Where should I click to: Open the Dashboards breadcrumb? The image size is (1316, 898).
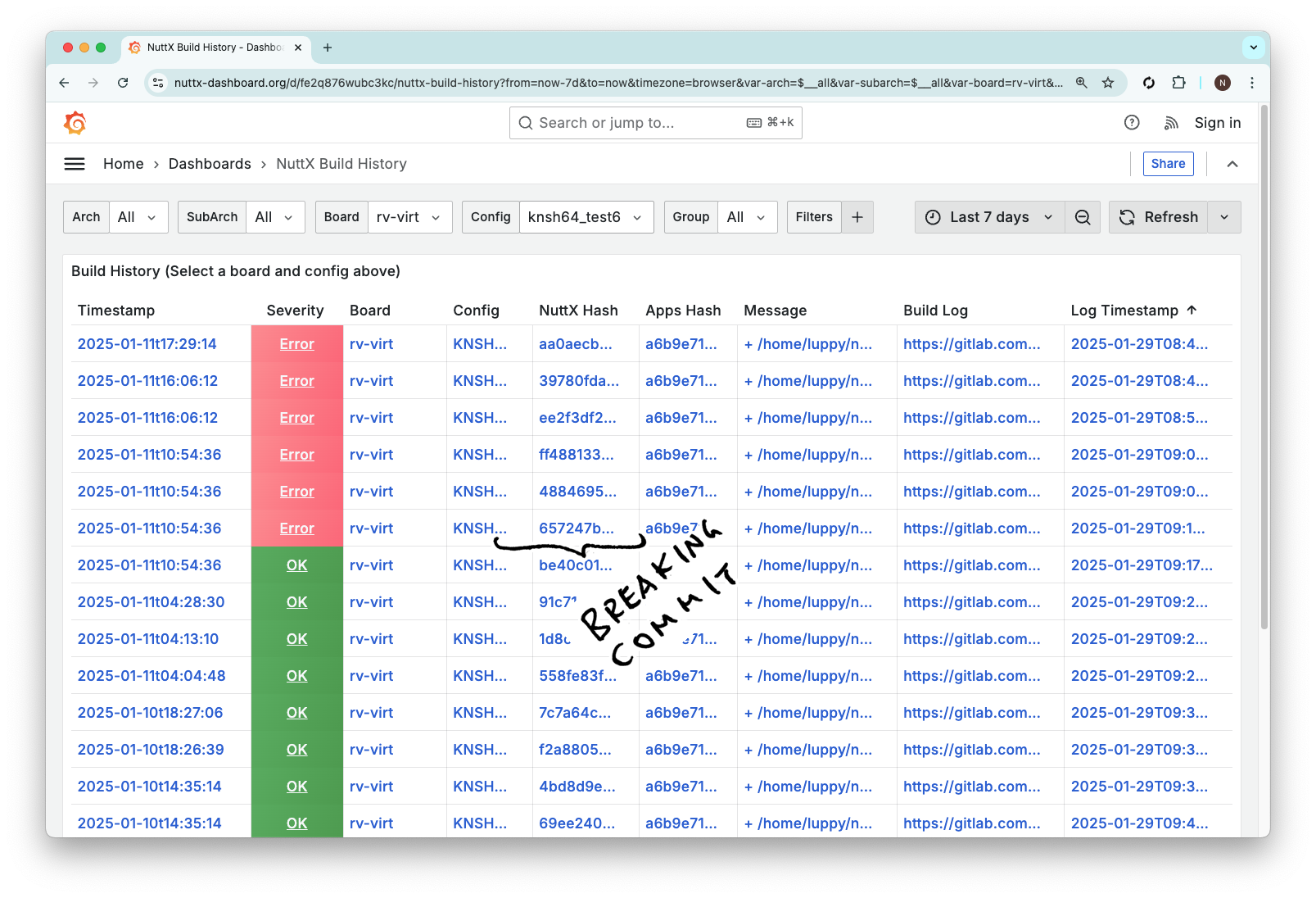pos(210,164)
